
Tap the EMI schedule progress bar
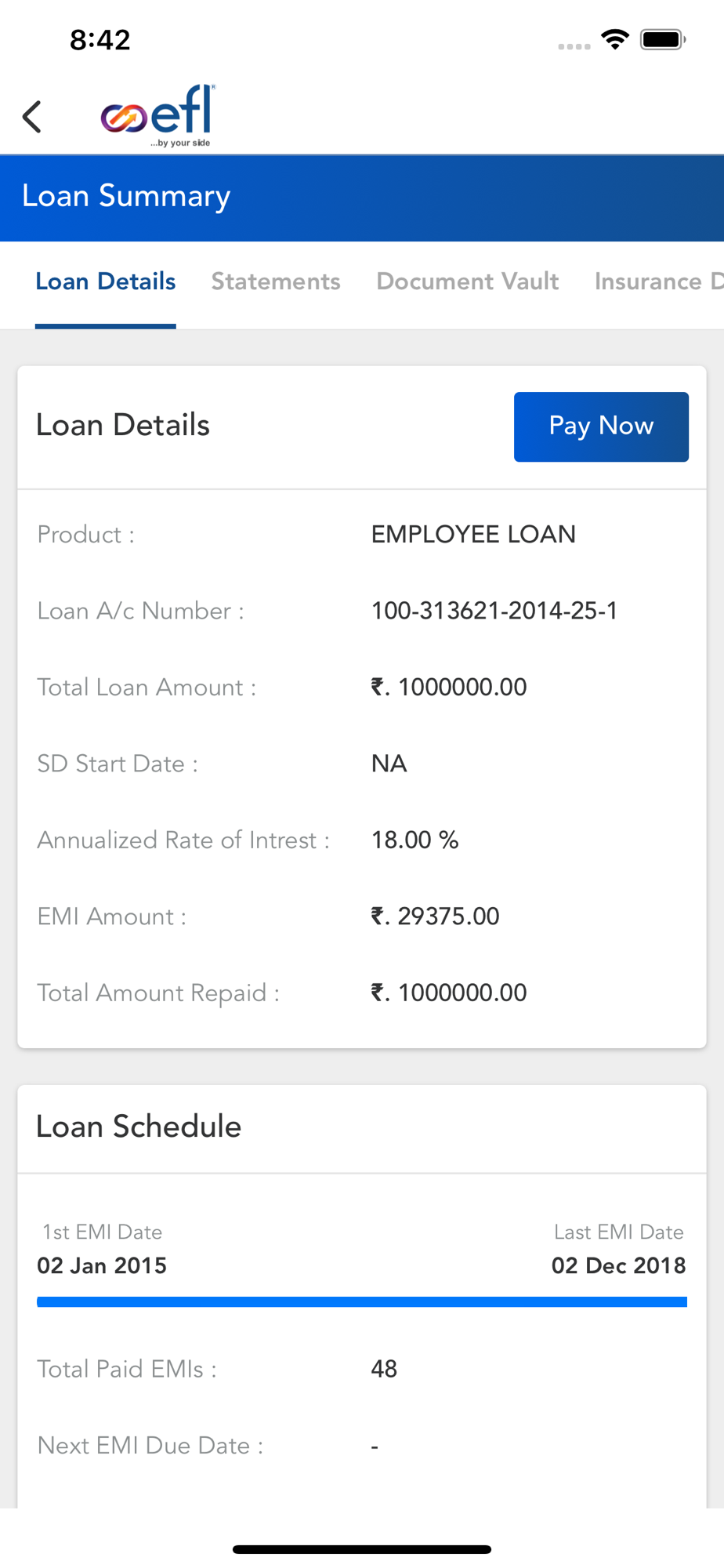pyautogui.click(x=362, y=1301)
